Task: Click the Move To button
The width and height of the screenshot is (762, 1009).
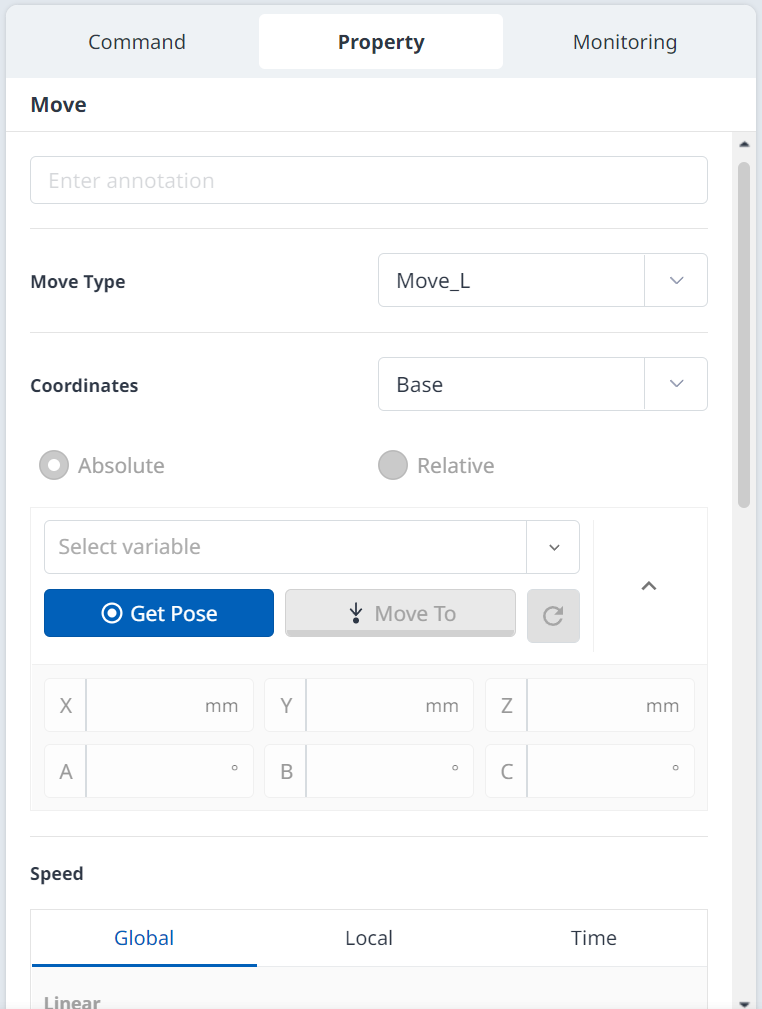Action: pos(400,613)
